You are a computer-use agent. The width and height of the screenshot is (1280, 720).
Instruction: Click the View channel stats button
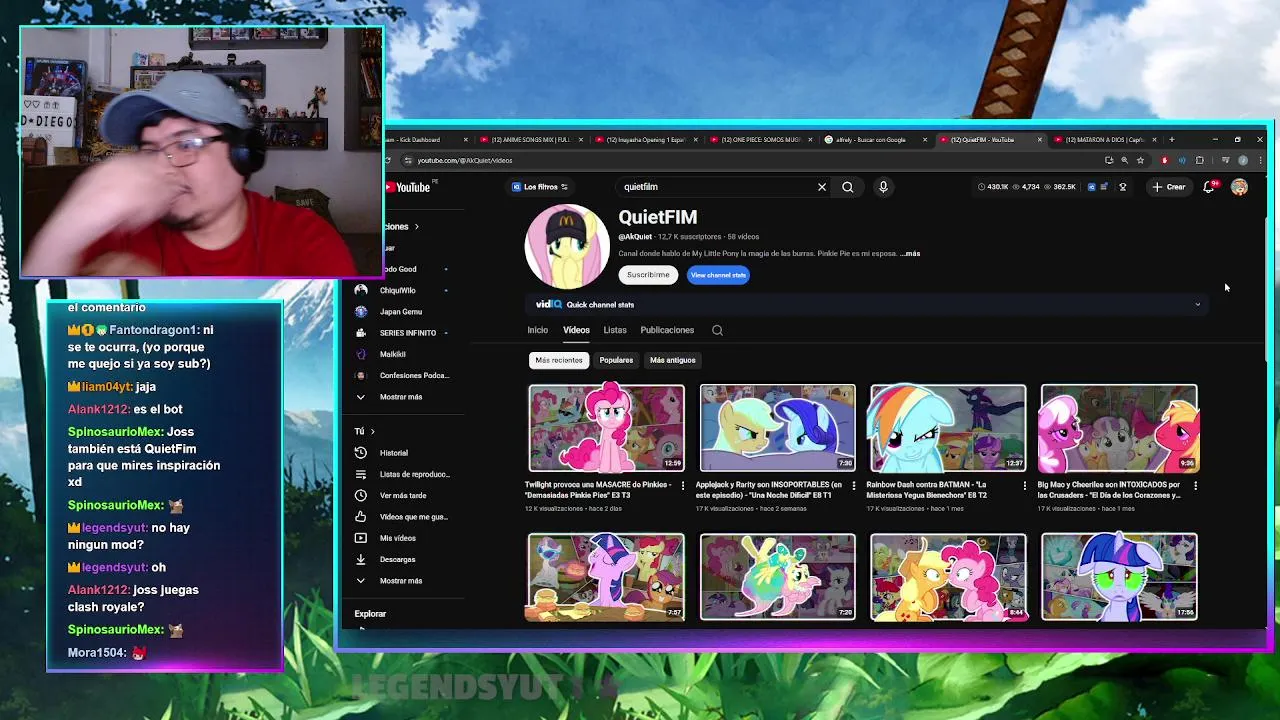click(718, 275)
